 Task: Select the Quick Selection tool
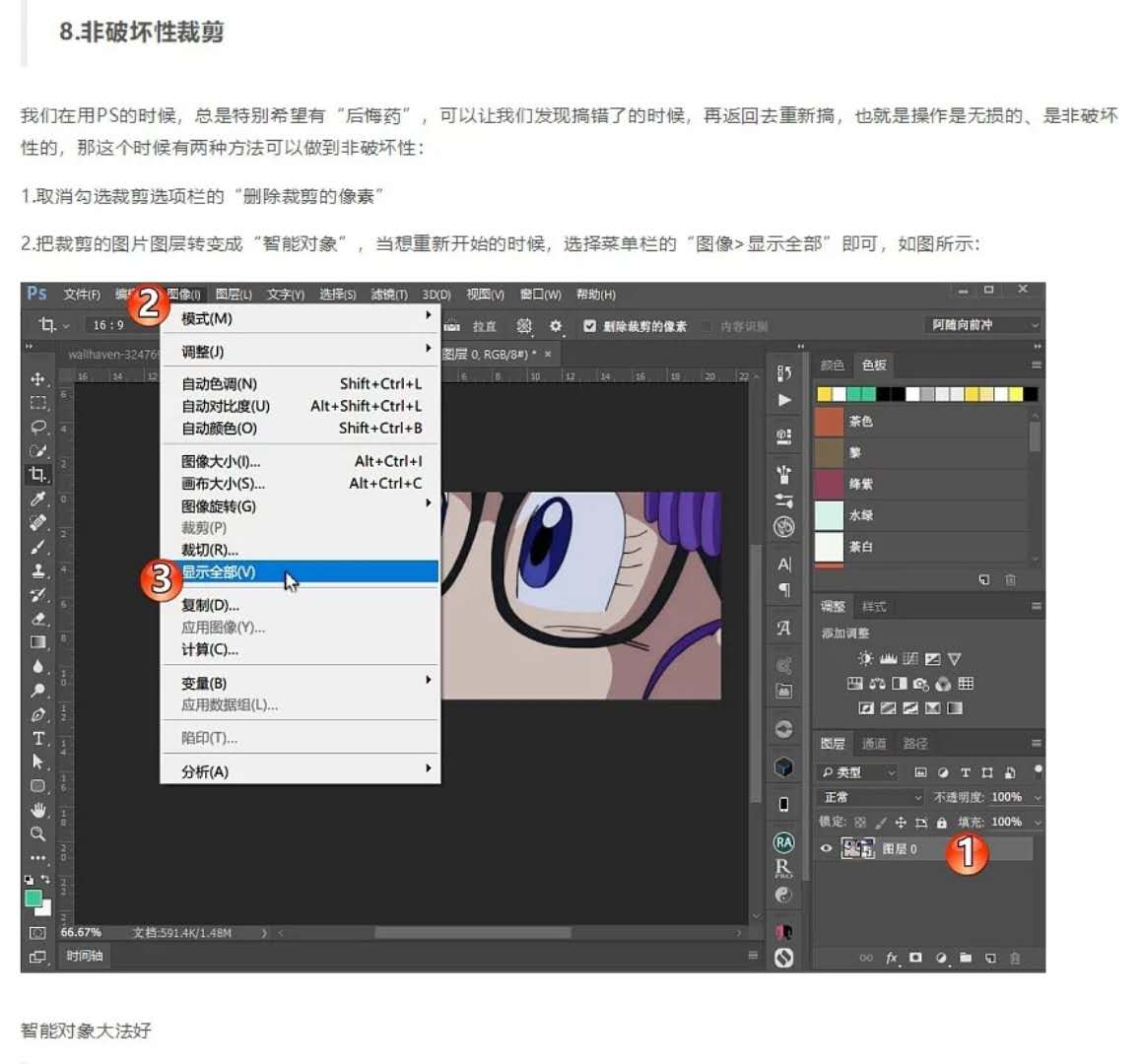[x=37, y=451]
